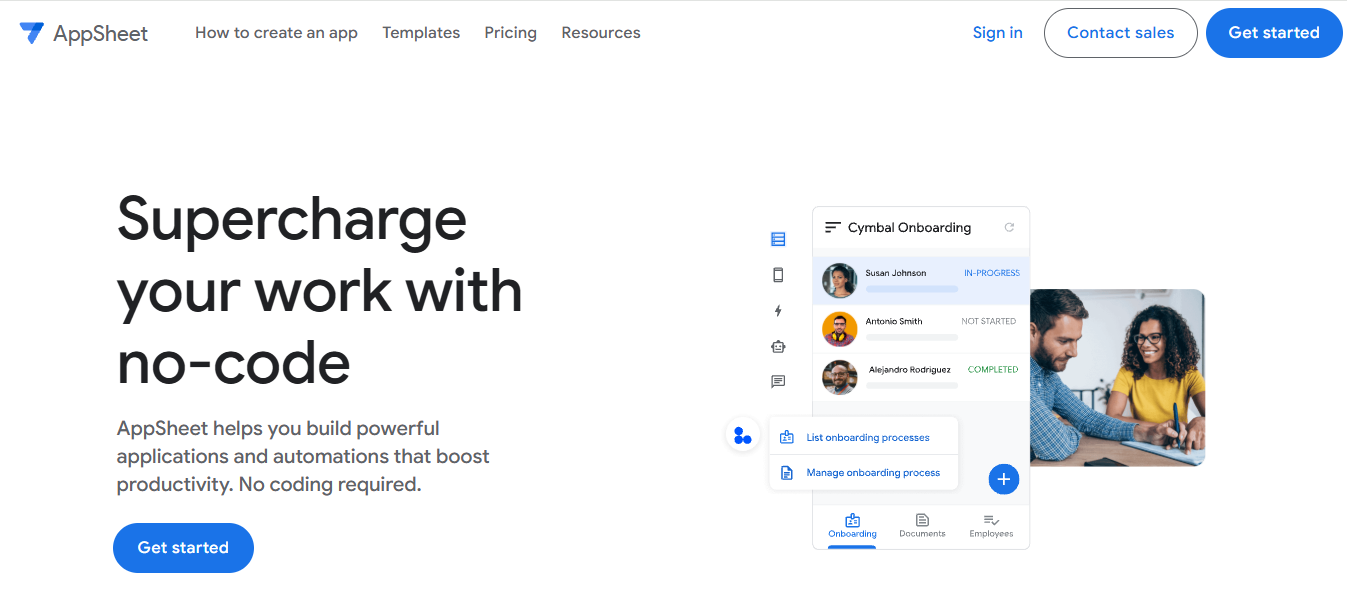
Task: Click the AppSheet logo
Action: click(x=84, y=32)
